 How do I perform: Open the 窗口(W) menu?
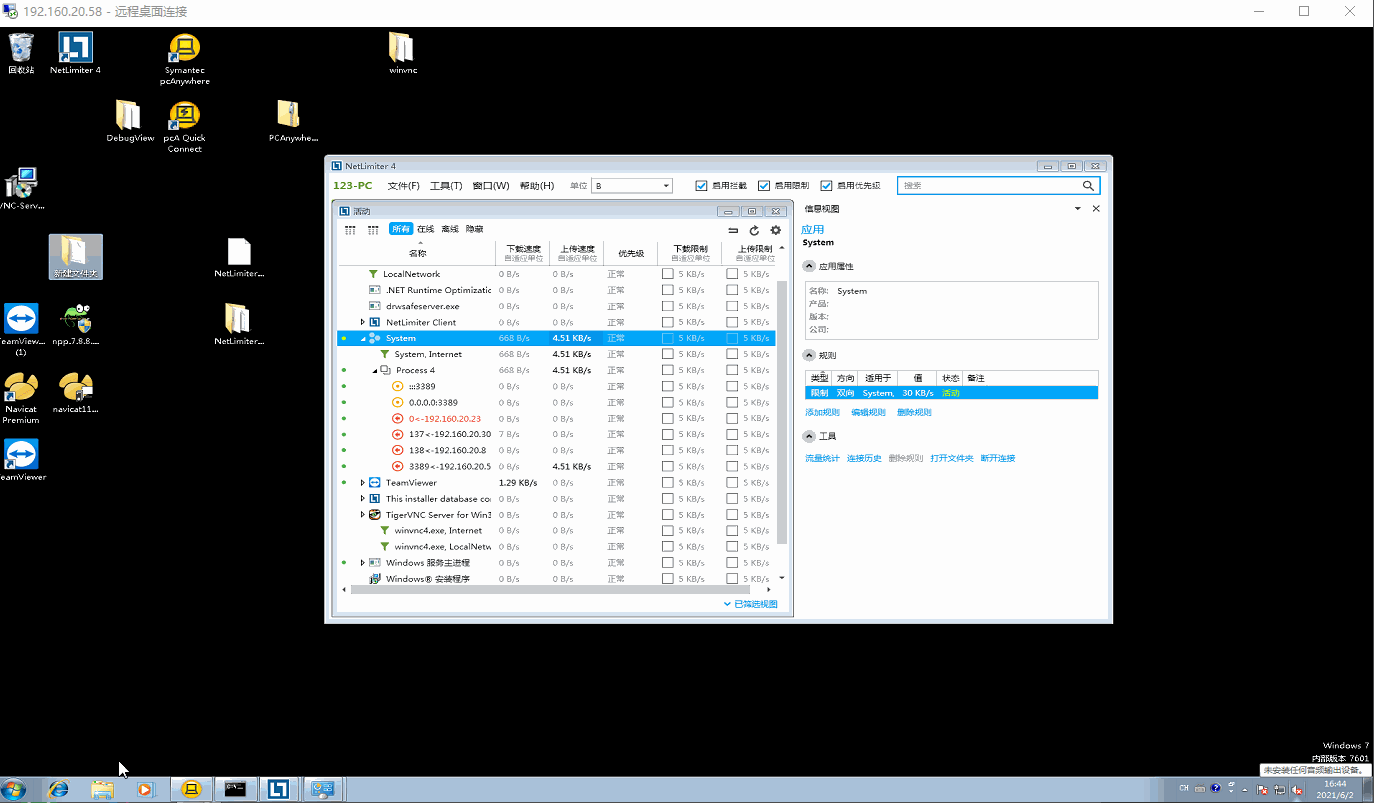pos(491,186)
